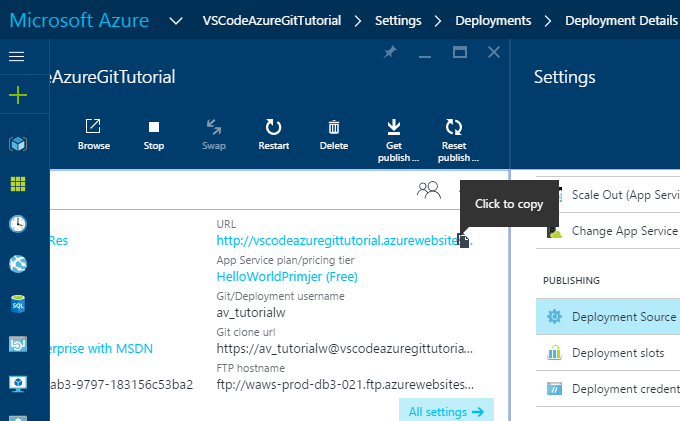Click the copy icon next to the URL
680x421 pixels.
coord(464,241)
